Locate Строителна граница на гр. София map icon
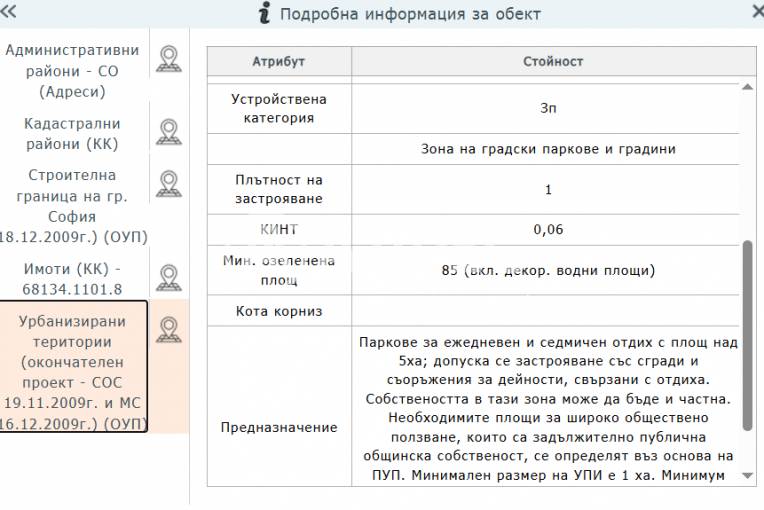Viewport: 764px width, 510px height. coord(169,184)
